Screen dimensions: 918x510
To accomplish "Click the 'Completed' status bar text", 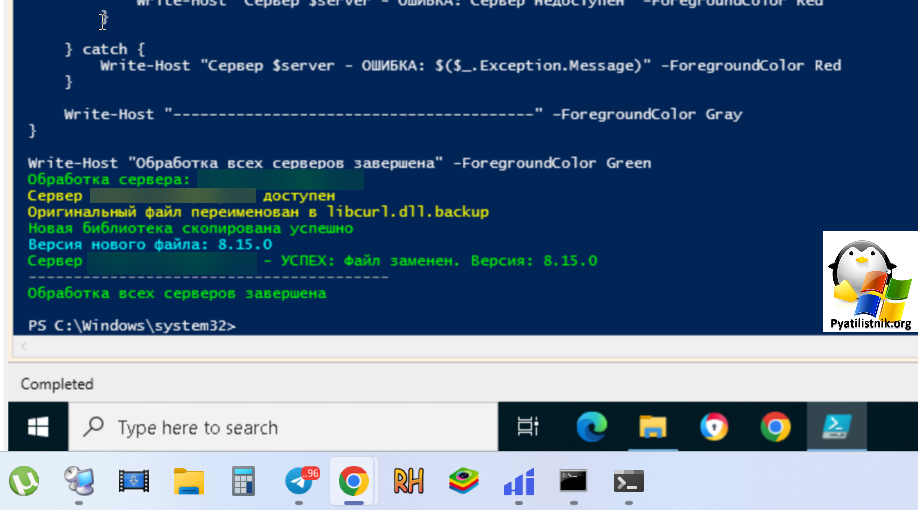I will (x=57, y=384).
